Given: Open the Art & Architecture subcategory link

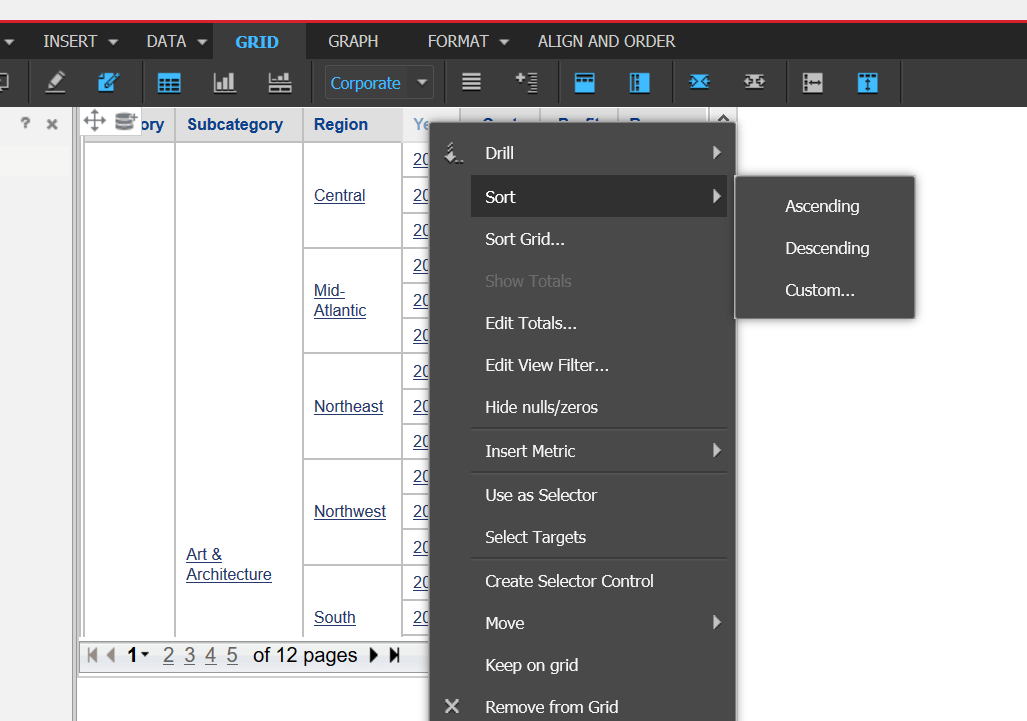Looking at the screenshot, I should click(229, 564).
